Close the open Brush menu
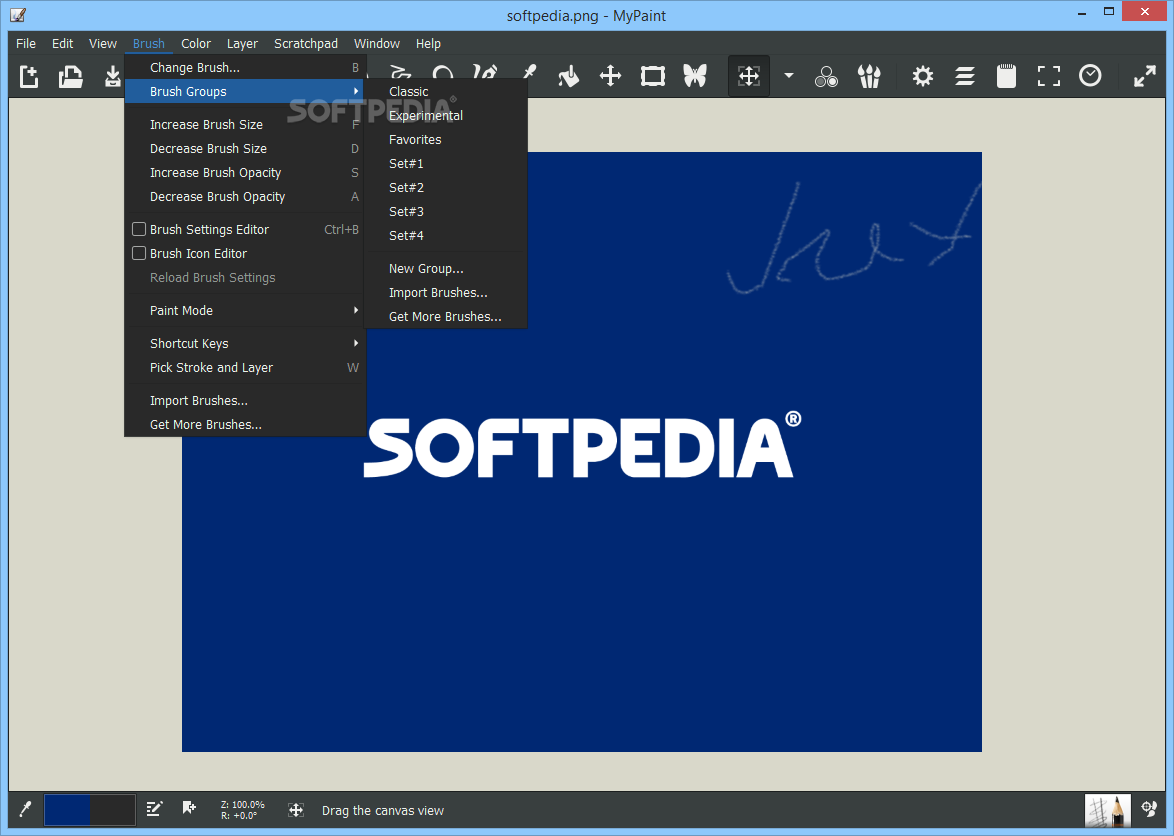 click(x=148, y=43)
